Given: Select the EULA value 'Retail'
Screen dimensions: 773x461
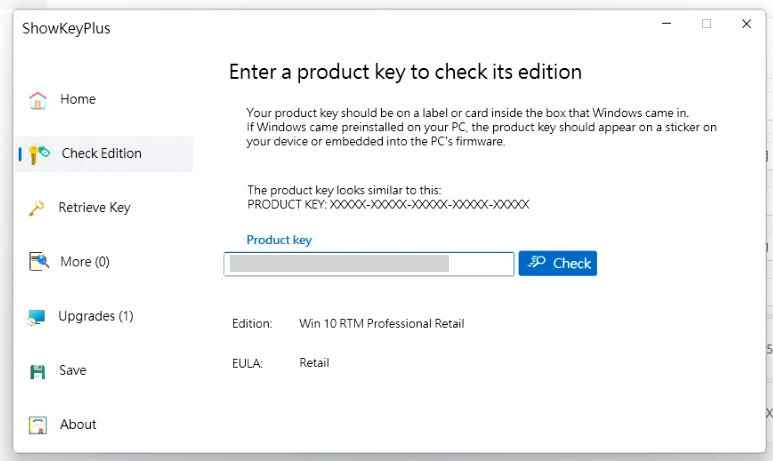Looking at the screenshot, I should click(x=314, y=363).
